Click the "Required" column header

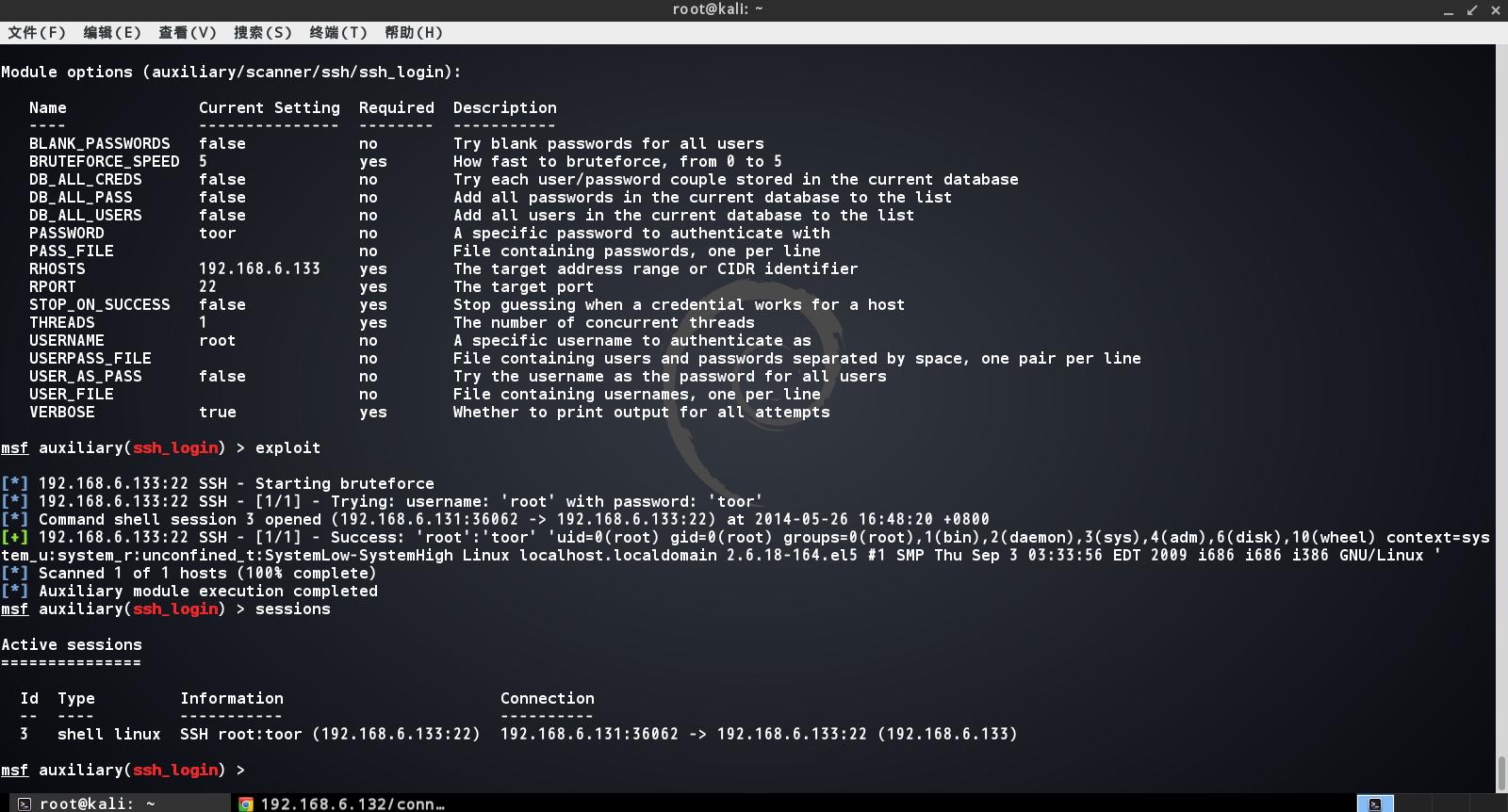(x=397, y=108)
